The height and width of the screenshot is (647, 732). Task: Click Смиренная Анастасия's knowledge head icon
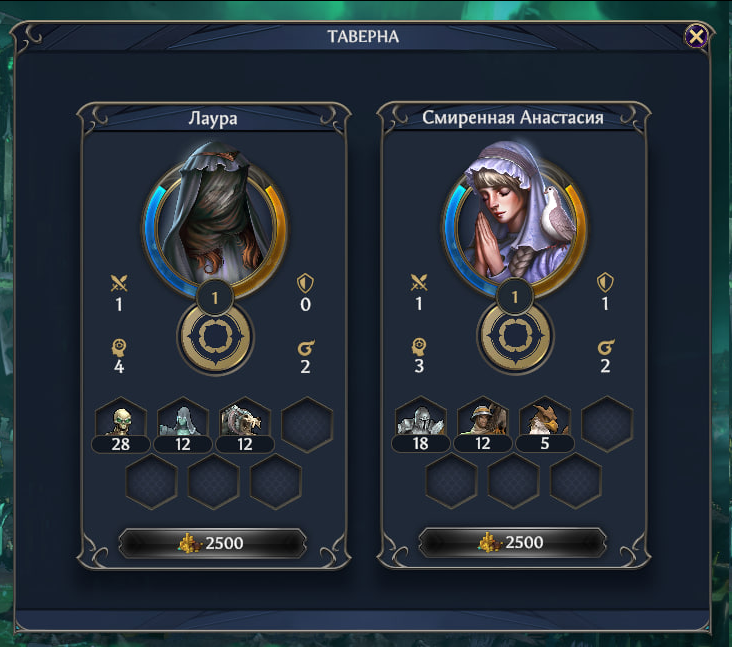[x=419, y=347]
